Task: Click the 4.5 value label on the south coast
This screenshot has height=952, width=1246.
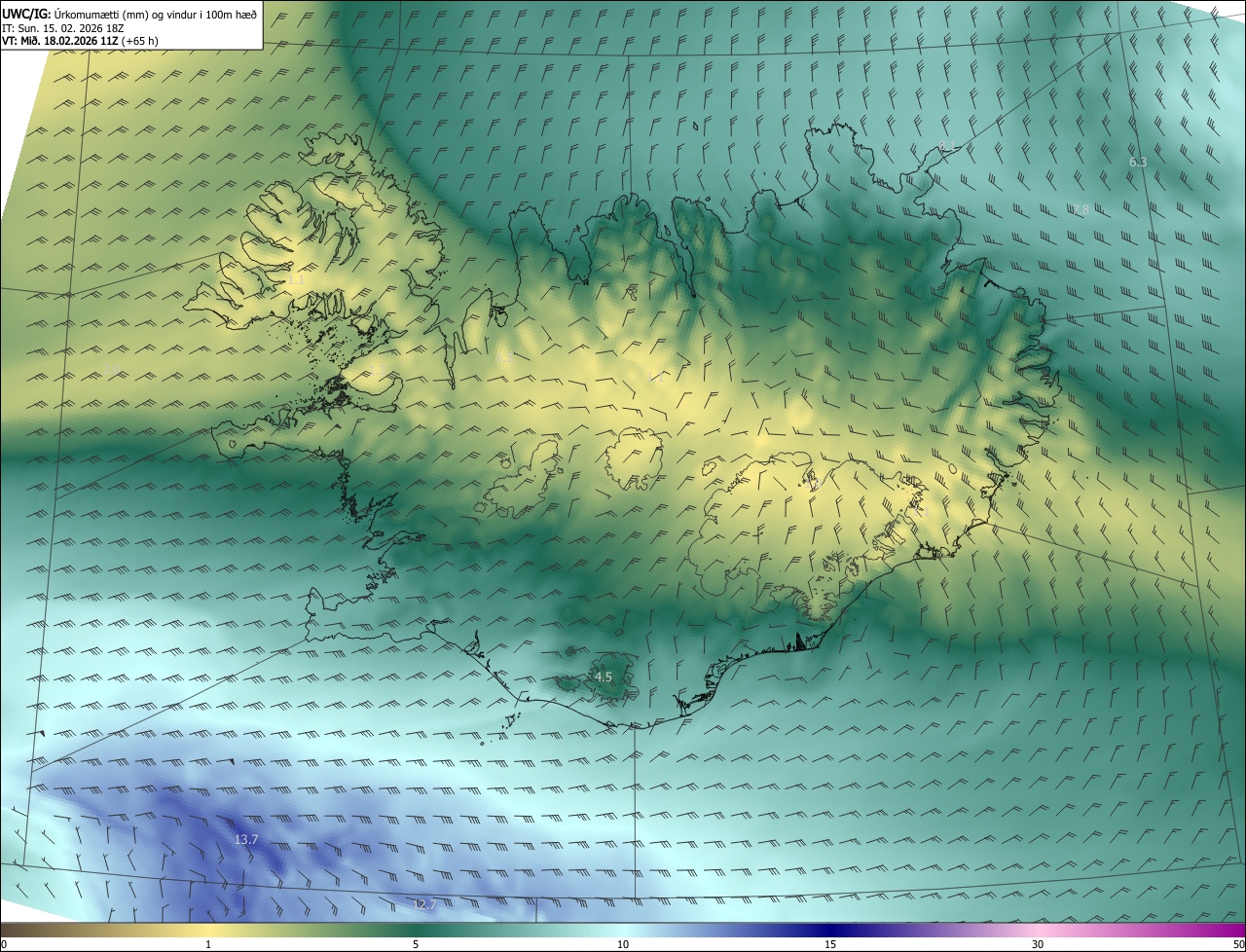Action: [604, 677]
